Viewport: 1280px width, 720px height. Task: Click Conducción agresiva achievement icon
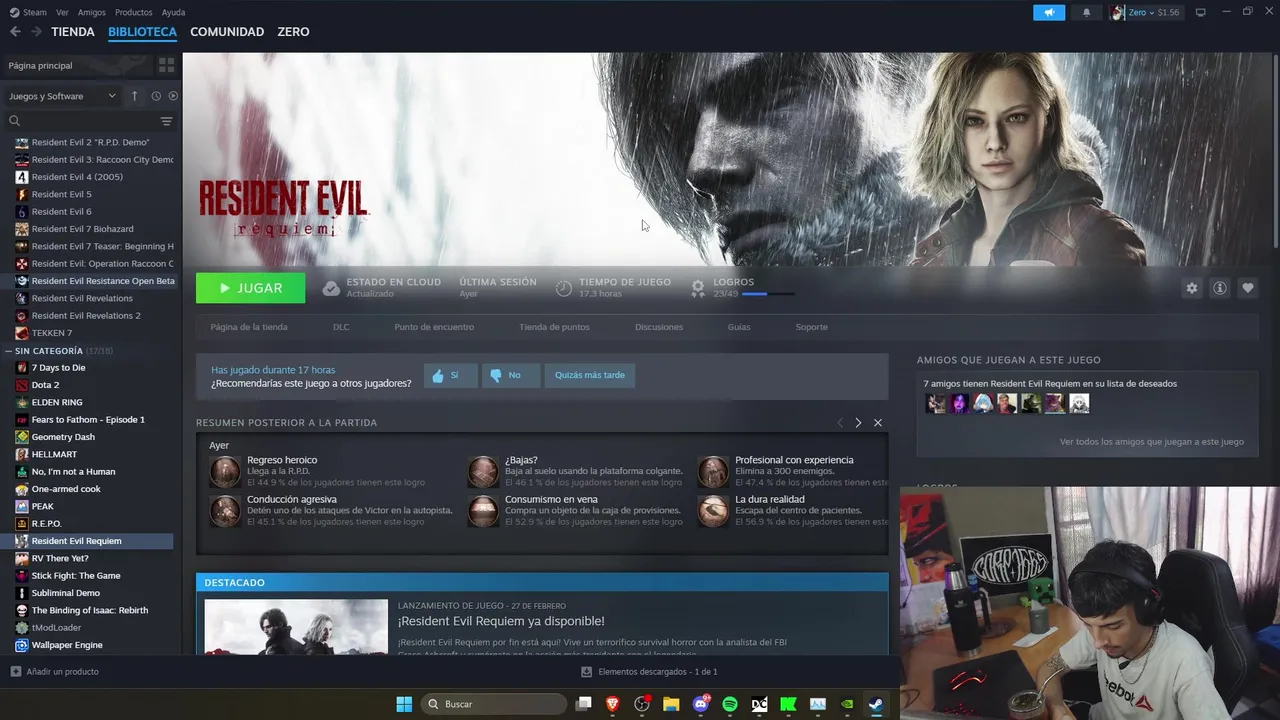pos(225,510)
